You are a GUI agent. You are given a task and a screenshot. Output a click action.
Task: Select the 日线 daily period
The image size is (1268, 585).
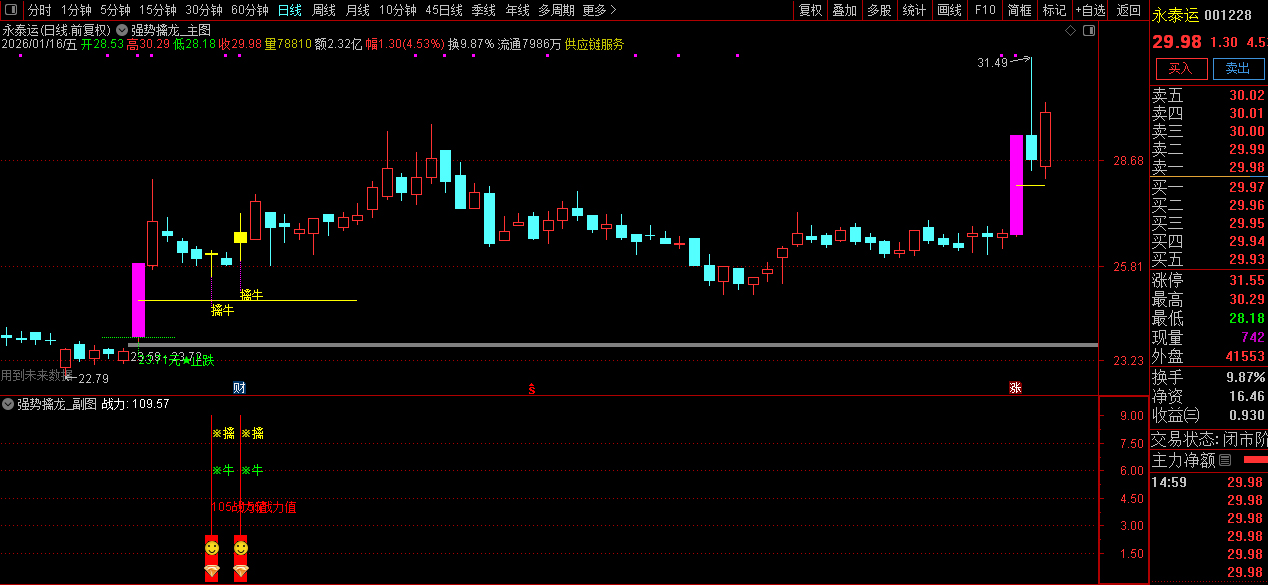pyautogui.click(x=289, y=10)
